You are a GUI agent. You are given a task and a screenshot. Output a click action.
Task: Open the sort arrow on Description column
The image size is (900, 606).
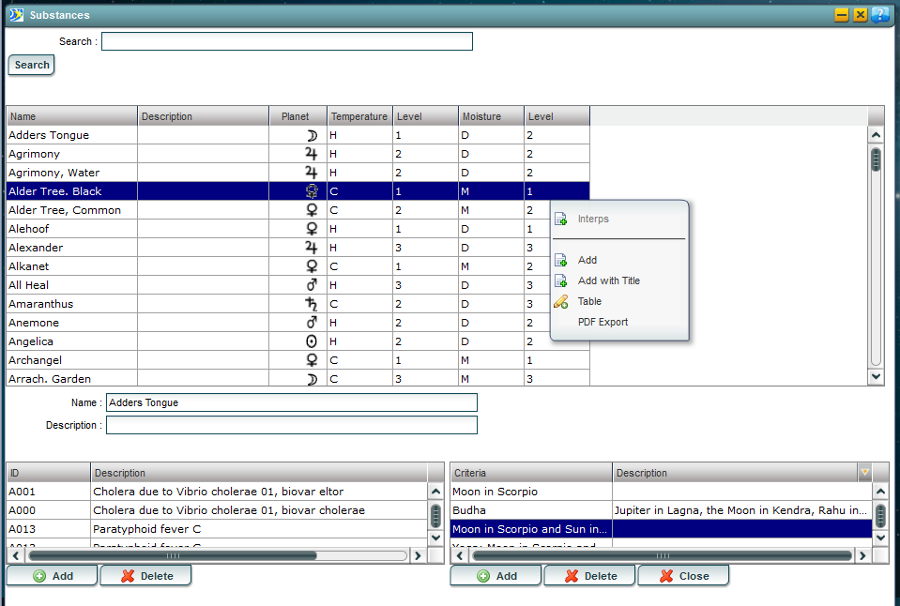(864, 473)
